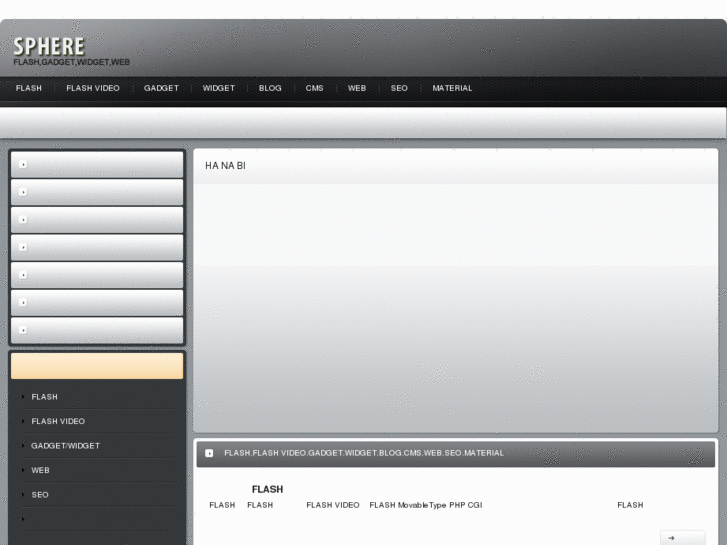Click the FLASH link in the dark sidebar

pyautogui.click(x=45, y=397)
